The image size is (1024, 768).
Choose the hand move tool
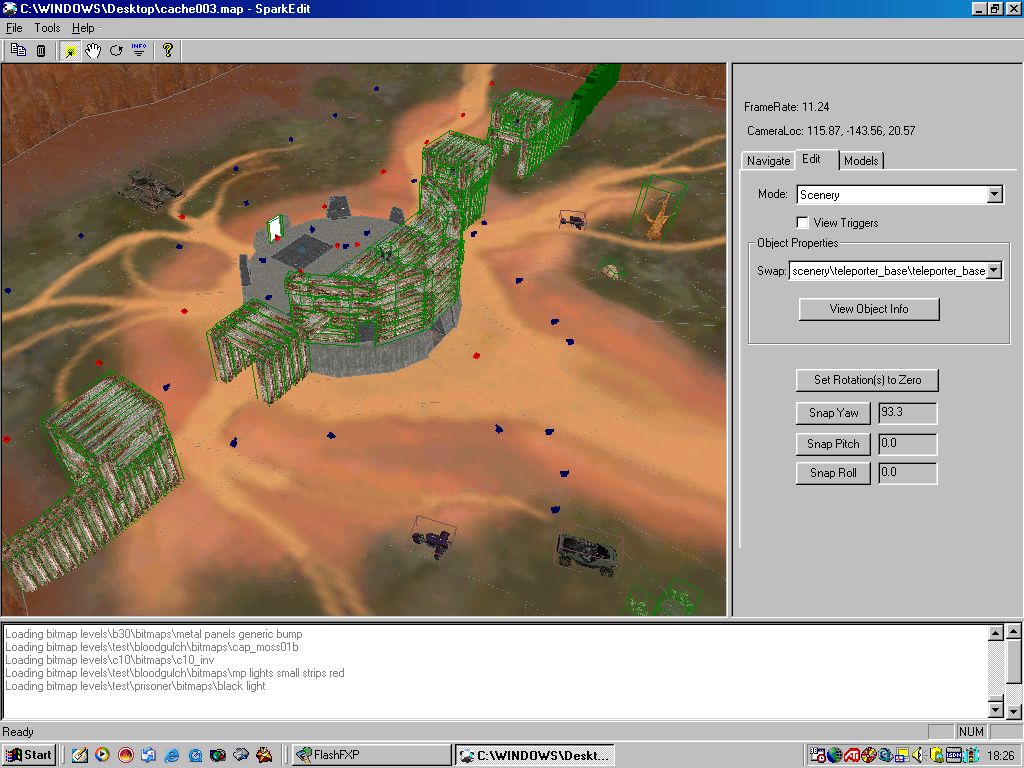(93, 50)
